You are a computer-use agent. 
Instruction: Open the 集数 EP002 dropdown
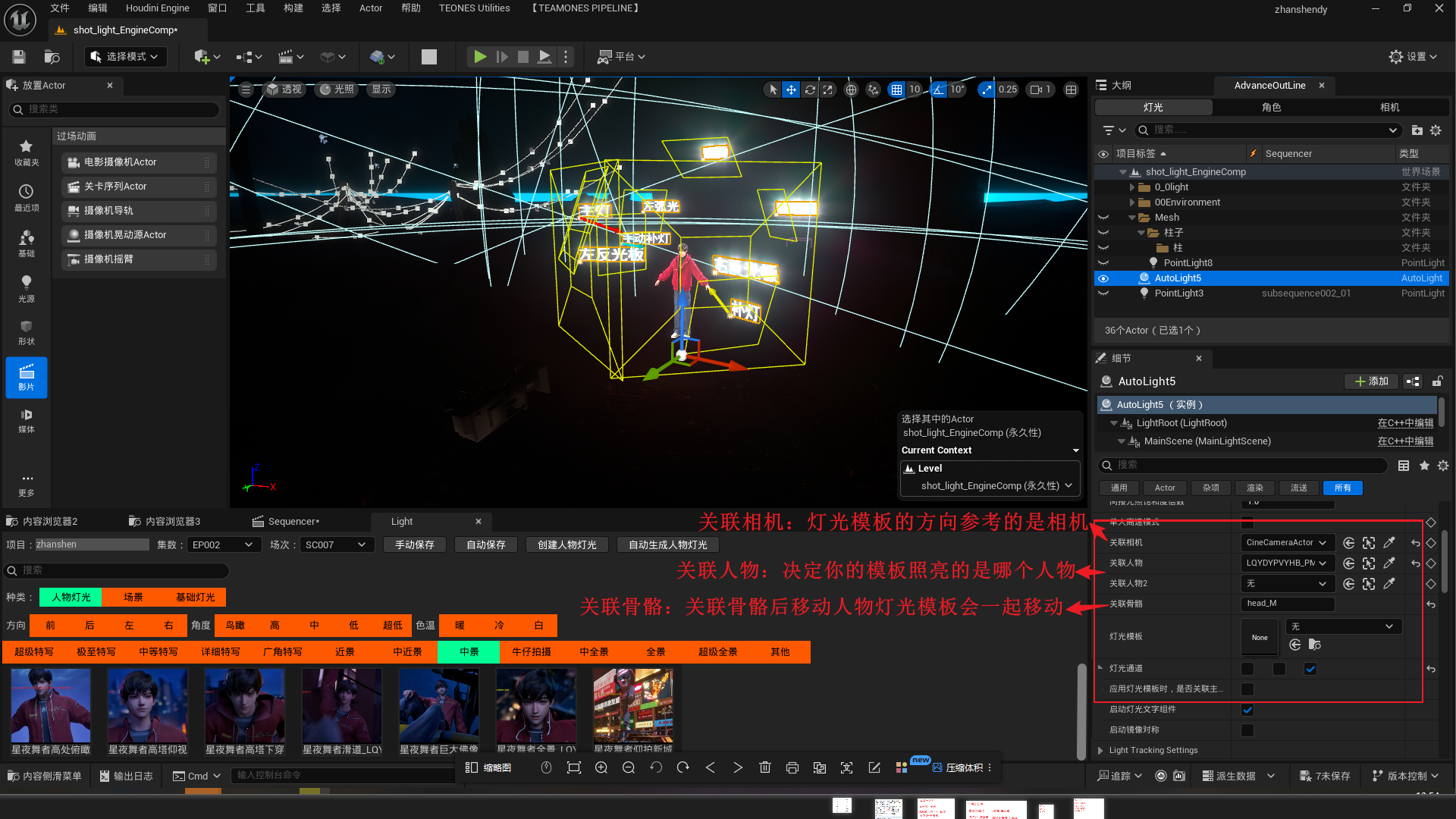[x=222, y=544]
